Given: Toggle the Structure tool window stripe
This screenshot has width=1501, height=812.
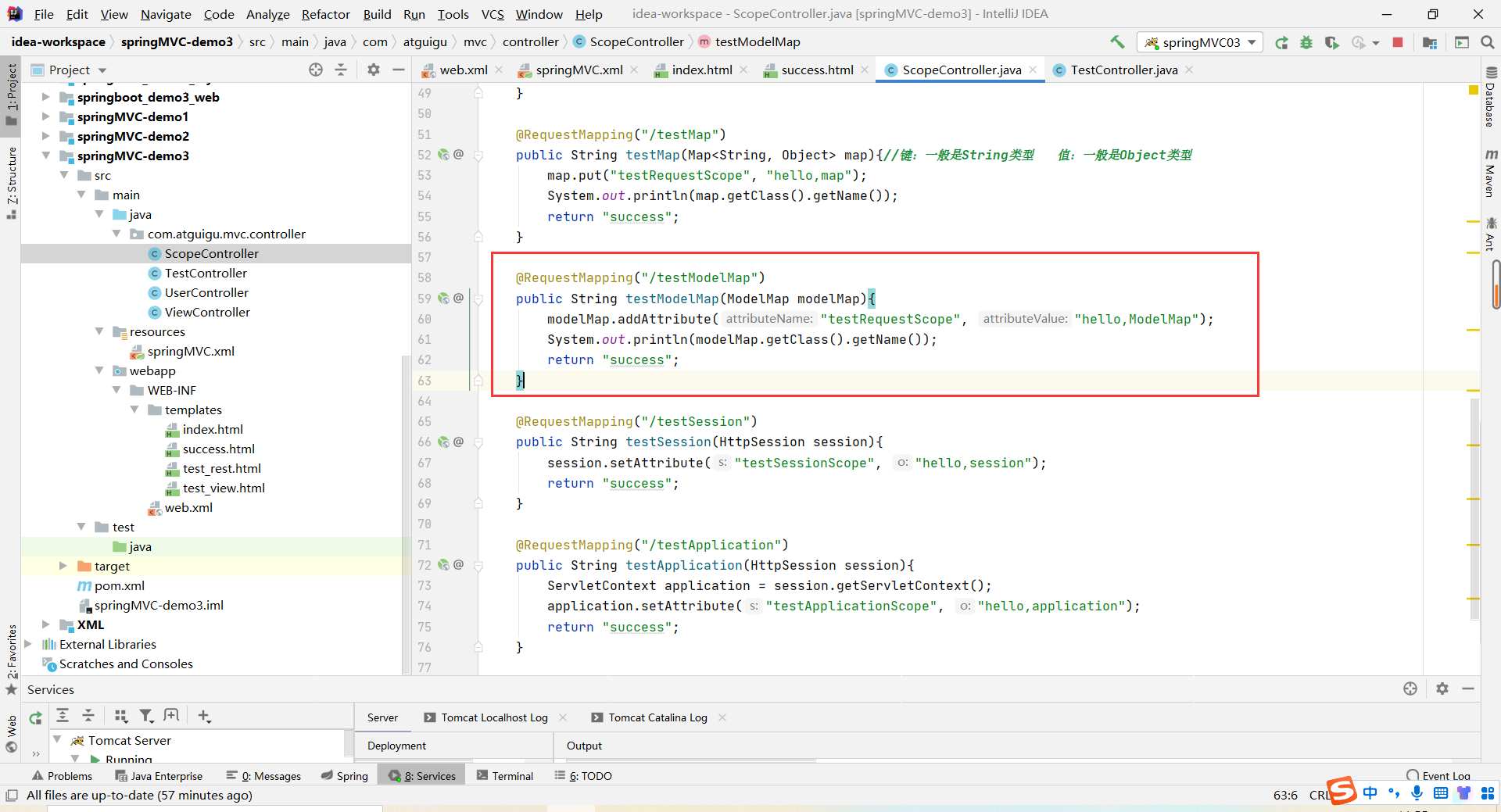Looking at the screenshot, I should 12,182.
